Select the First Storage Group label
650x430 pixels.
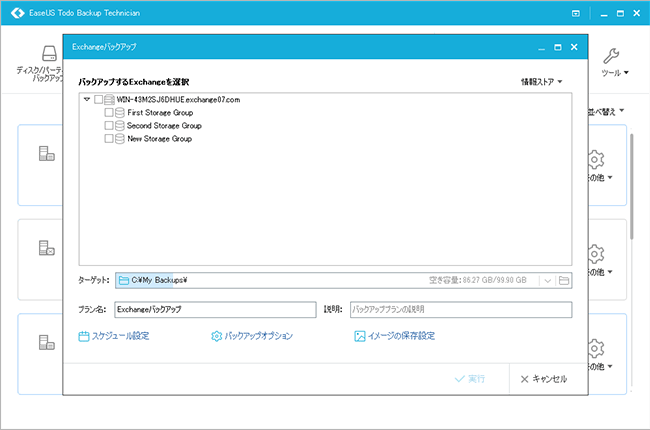160,112
